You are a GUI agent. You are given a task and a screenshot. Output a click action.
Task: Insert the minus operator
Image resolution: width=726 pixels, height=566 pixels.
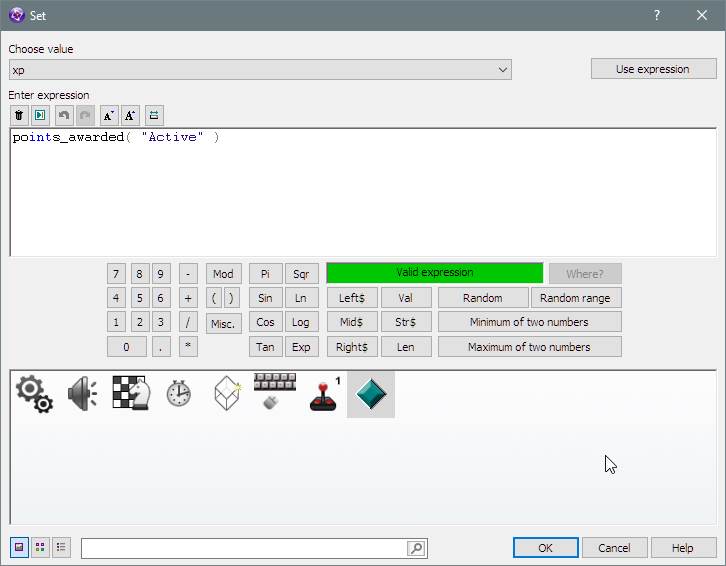188,274
